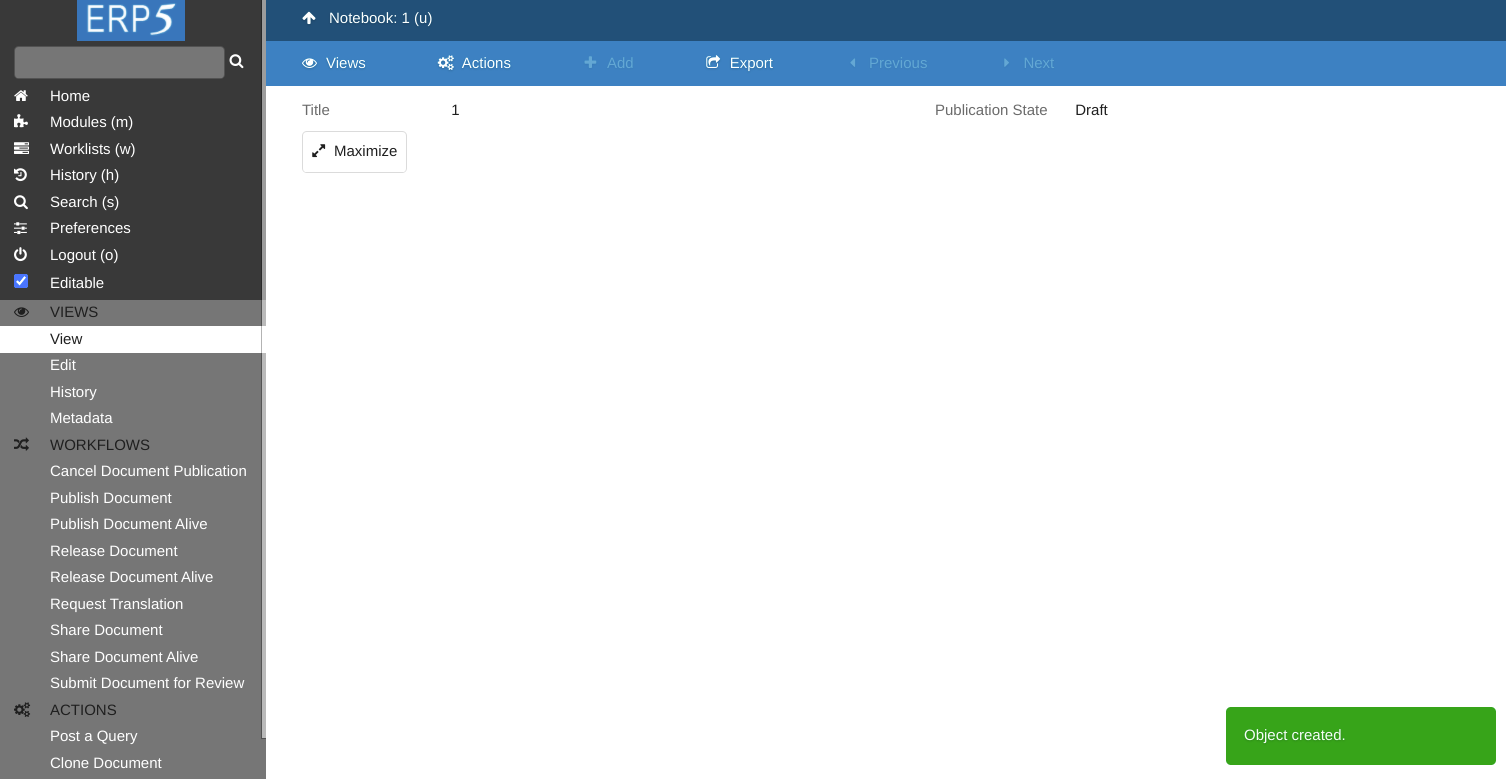Choose Submit Document for Review workflow
This screenshot has width=1506, height=779.
[147, 683]
